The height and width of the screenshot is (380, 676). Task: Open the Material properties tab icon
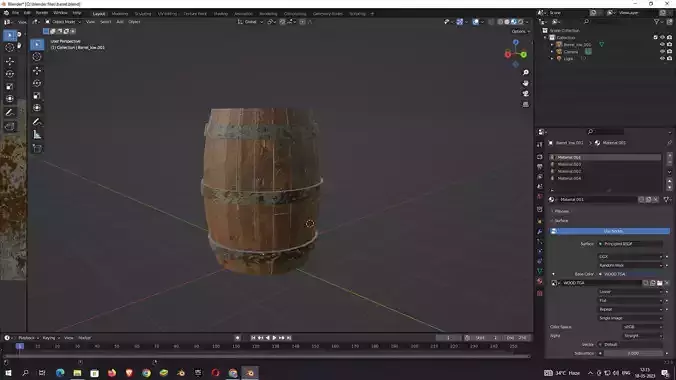click(540, 281)
